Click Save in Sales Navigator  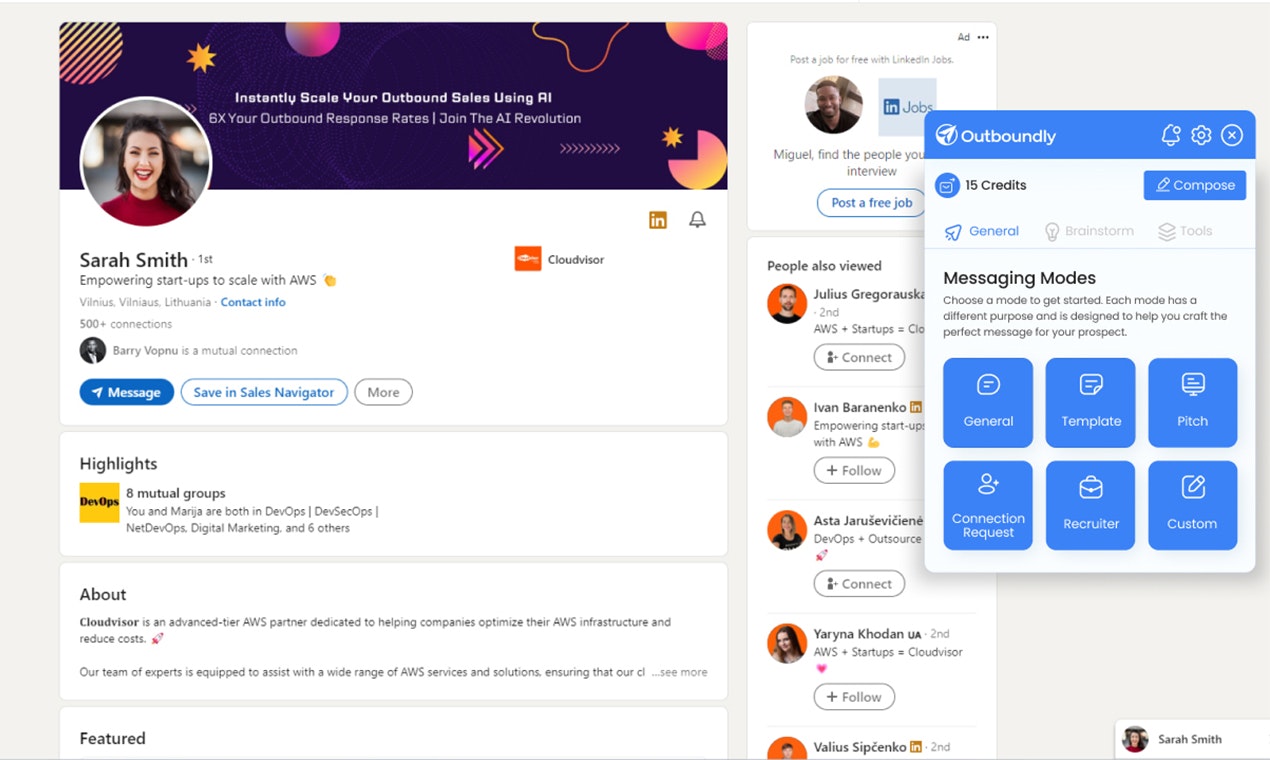tap(264, 392)
